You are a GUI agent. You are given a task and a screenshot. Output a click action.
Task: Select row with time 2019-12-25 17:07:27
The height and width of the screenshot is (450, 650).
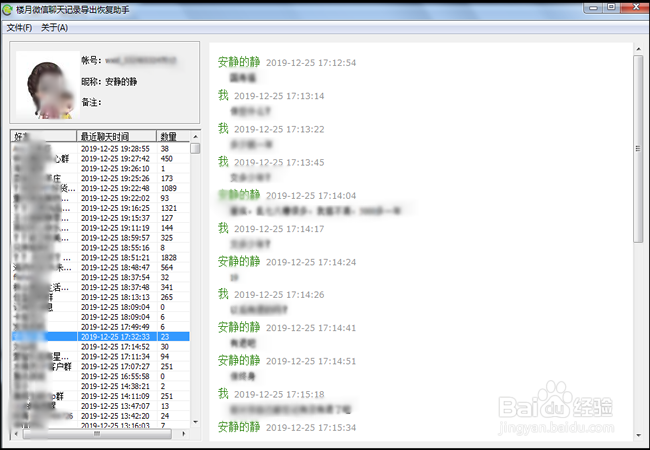(x=100, y=367)
